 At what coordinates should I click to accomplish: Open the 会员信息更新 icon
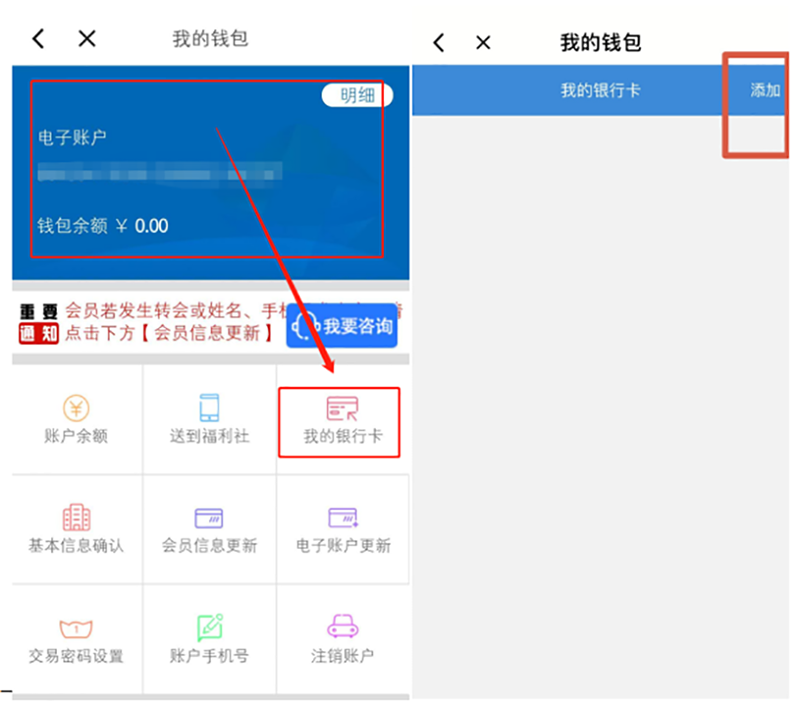tap(209, 529)
